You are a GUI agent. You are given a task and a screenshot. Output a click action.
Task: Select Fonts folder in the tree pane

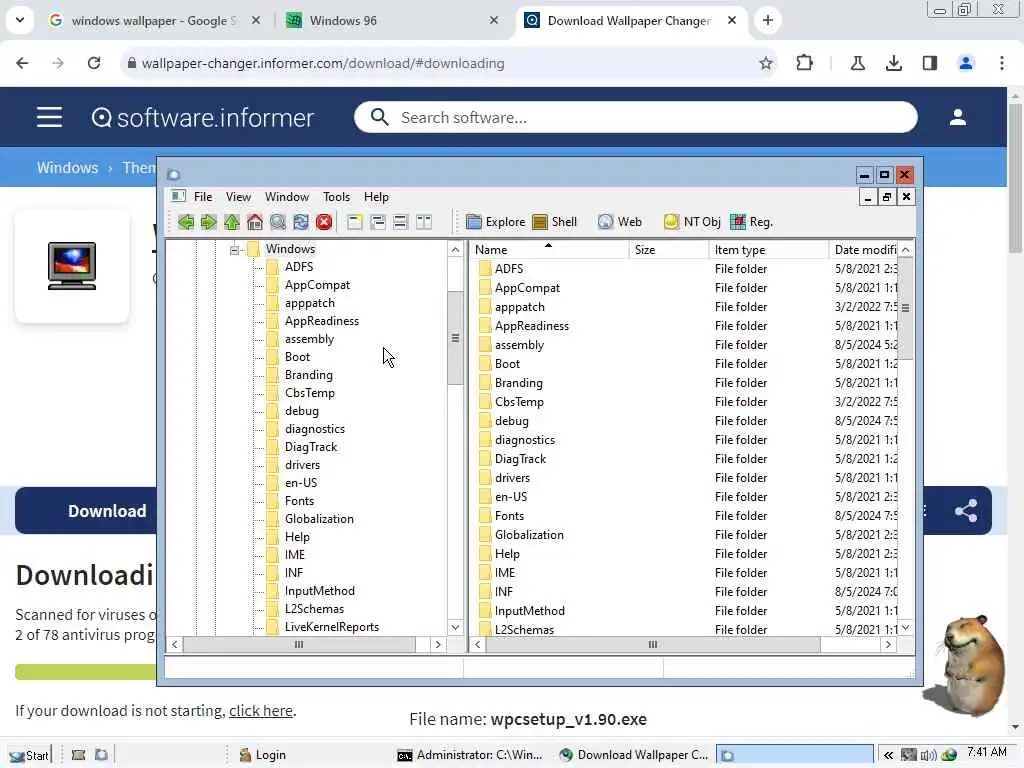299,501
